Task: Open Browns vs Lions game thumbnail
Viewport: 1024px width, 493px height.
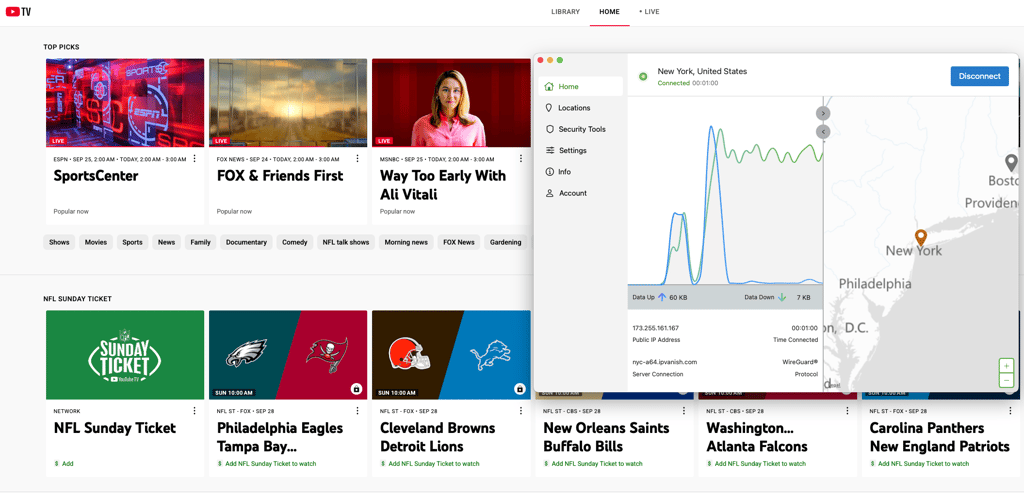Action: click(x=451, y=355)
